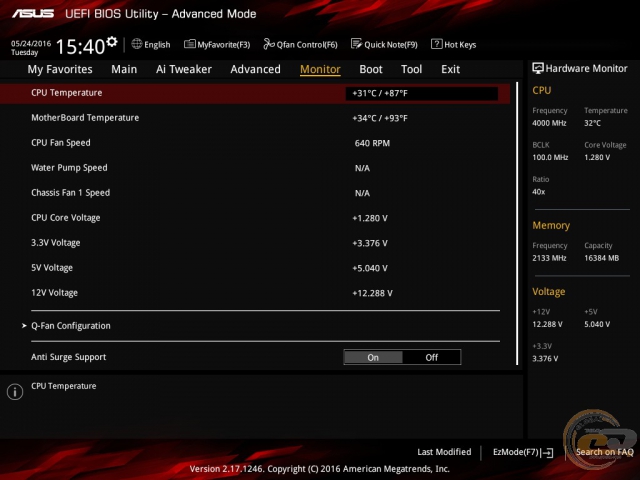This screenshot has height=480, width=640.
Task: Select the Water Pump Speed row
Action: (255, 168)
